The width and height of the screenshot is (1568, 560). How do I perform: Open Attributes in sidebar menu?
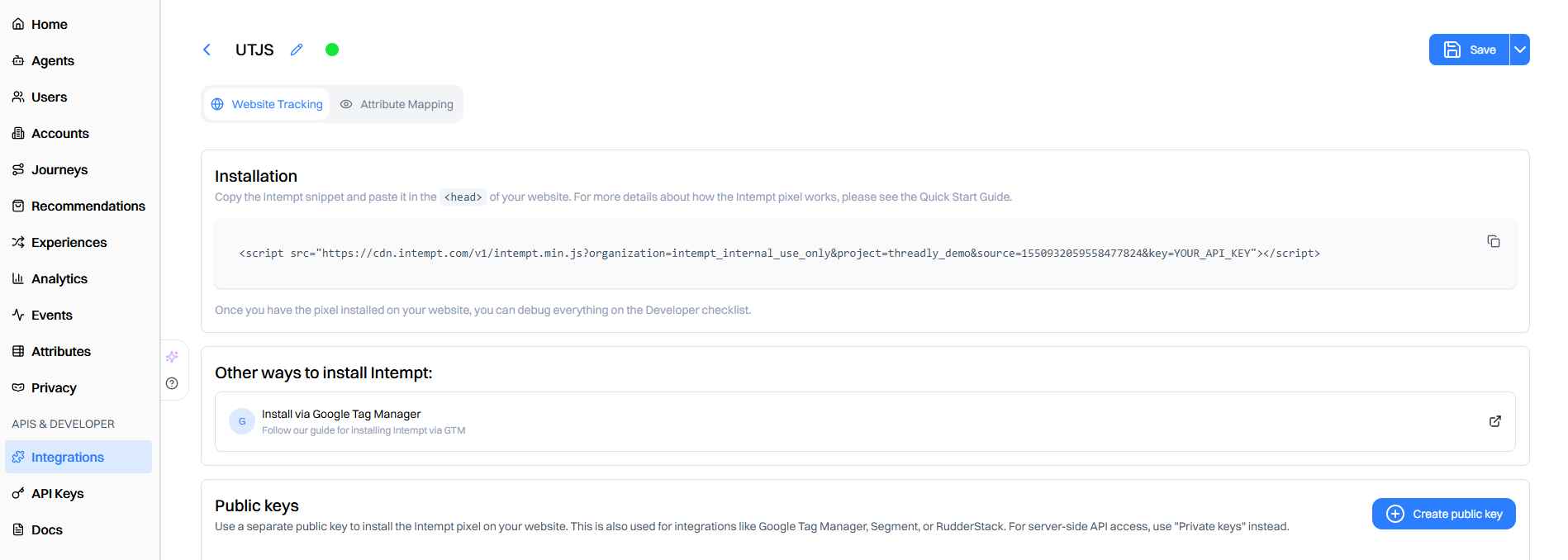[78, 351]
